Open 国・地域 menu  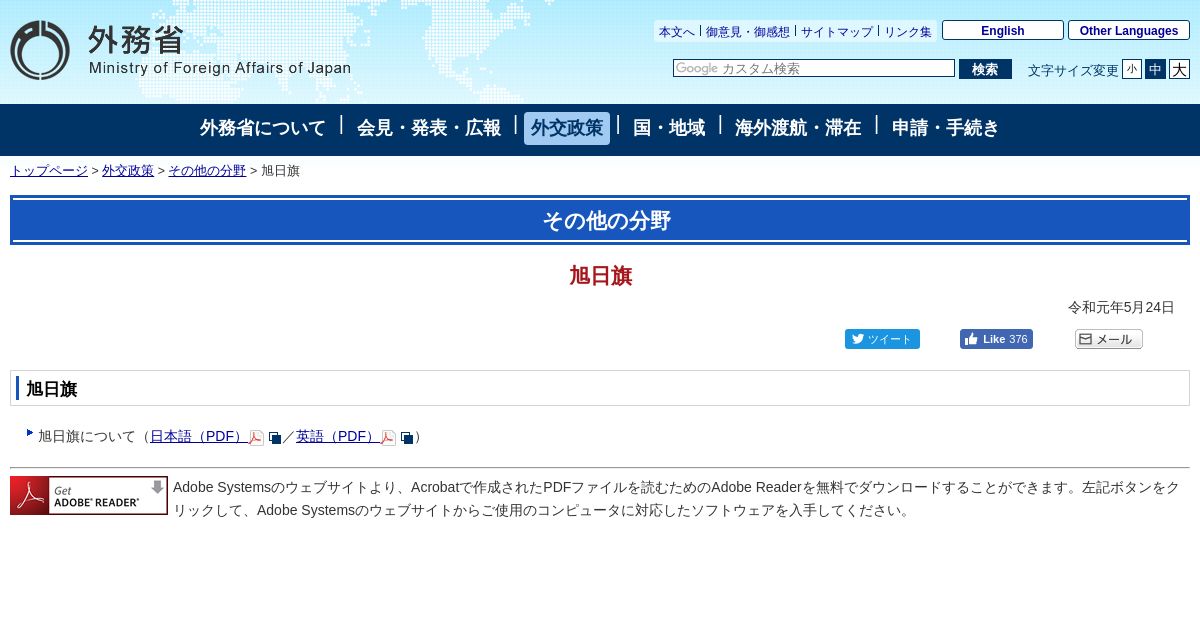(669, 128)
